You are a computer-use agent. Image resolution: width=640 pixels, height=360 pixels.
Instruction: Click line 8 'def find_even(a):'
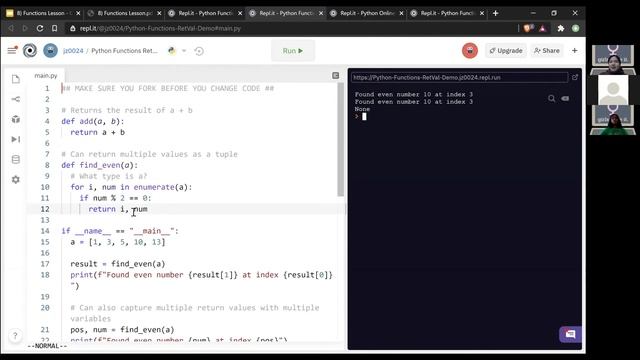(100, 165)
